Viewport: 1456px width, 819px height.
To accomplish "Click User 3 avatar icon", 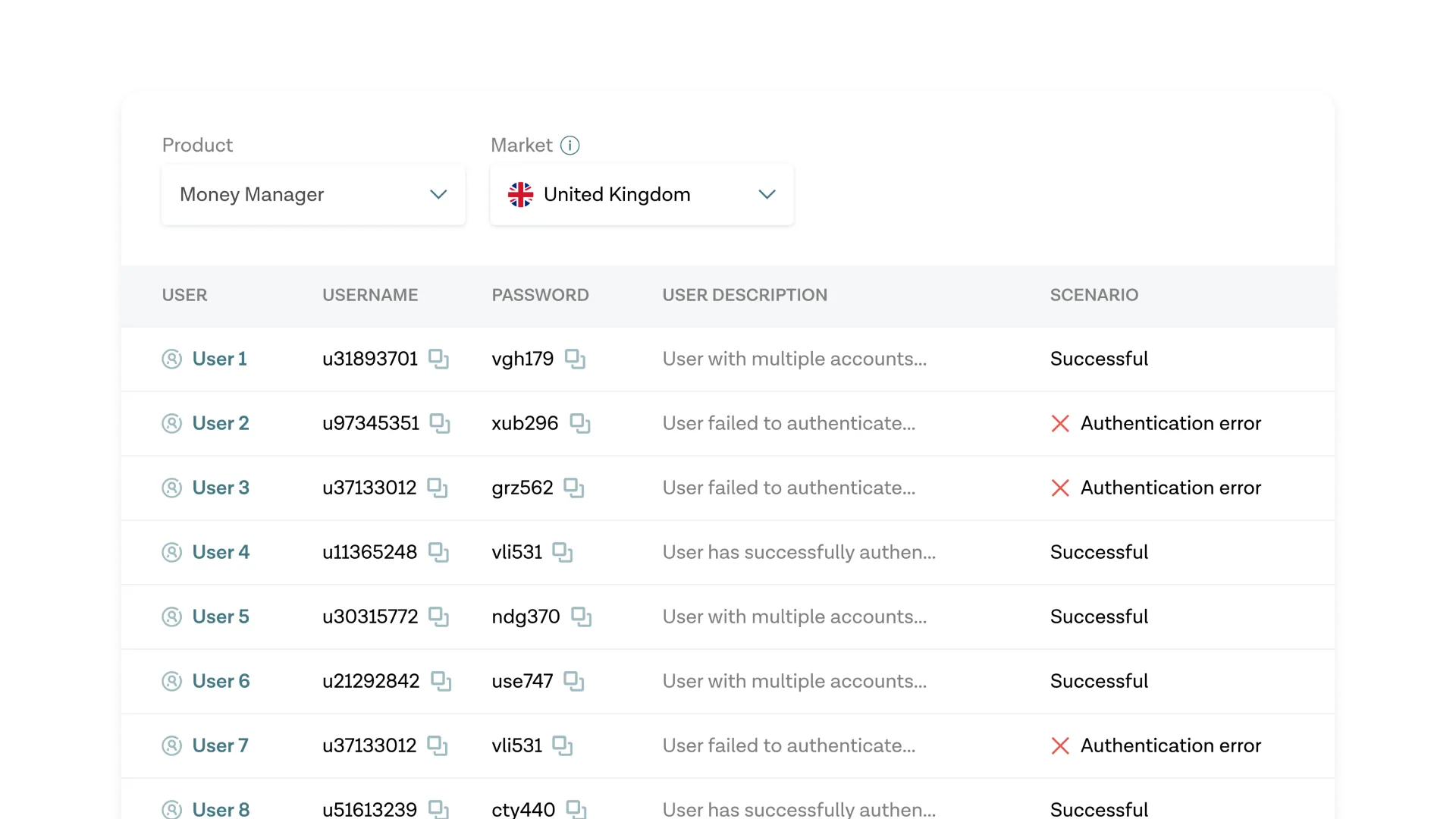I will click(x=172, y=488).
